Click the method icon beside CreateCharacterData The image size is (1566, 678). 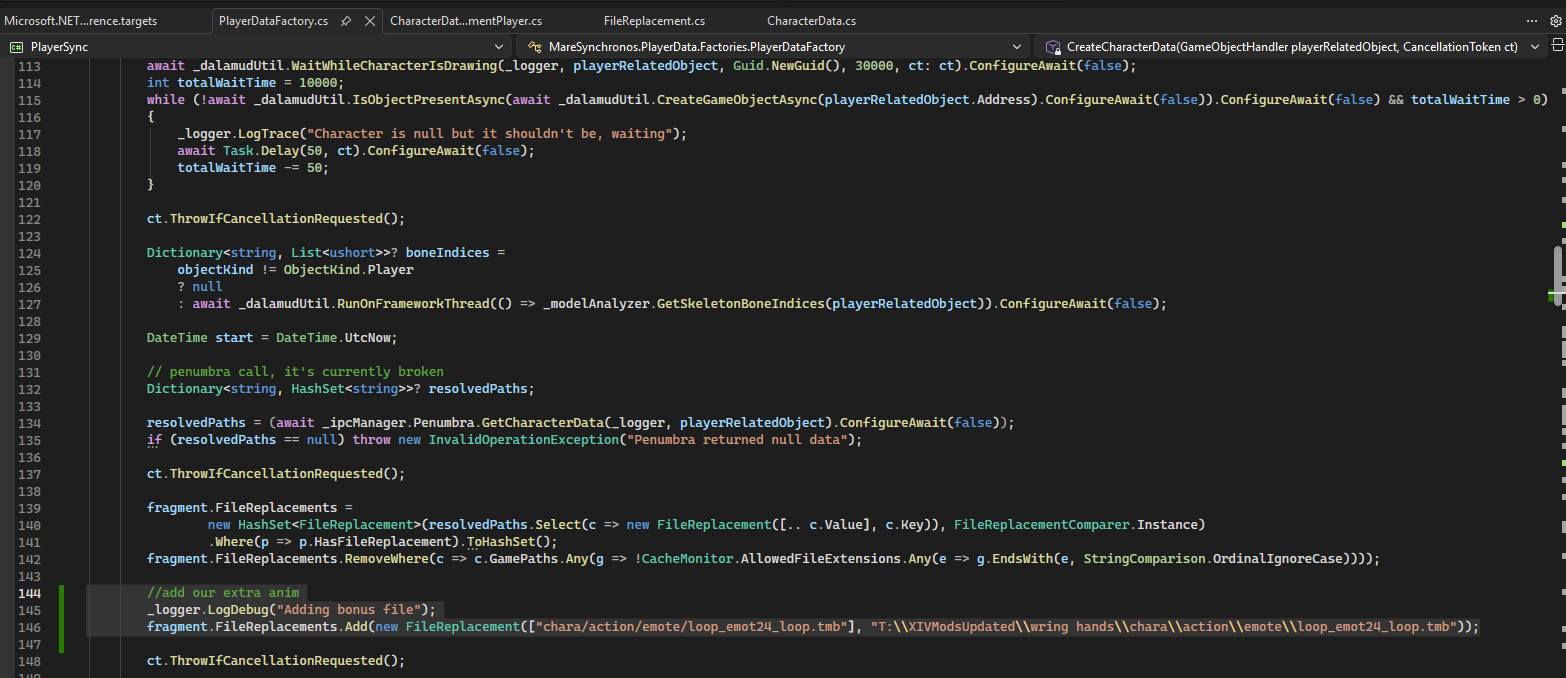tap(1053, 46)
